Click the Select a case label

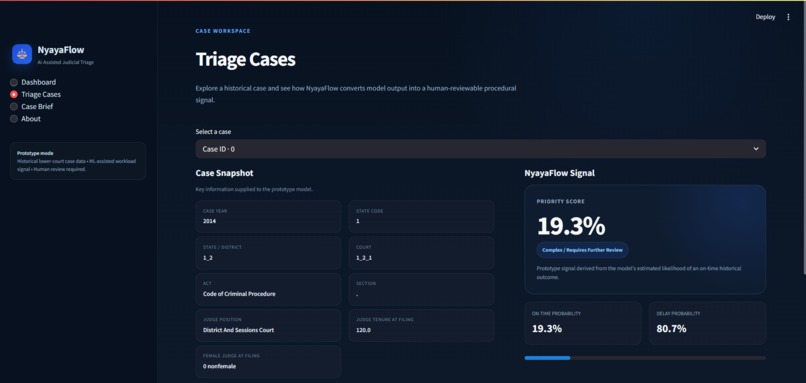coord(213,132)
